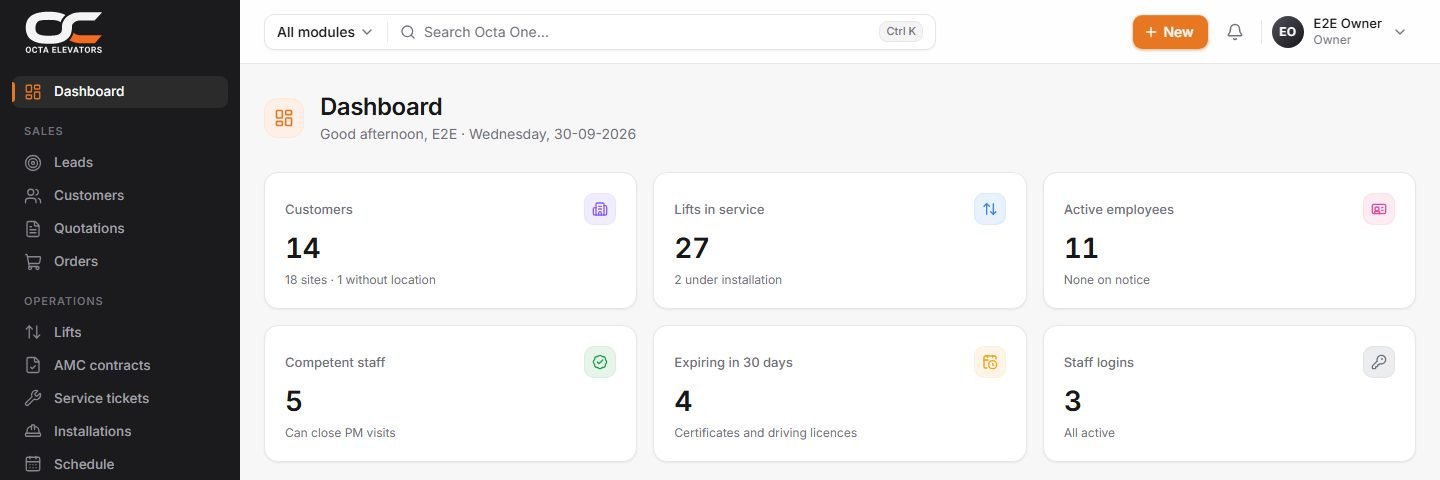
Task: Click the 'None on notice' text
Action: click(x=1107, y=280)
